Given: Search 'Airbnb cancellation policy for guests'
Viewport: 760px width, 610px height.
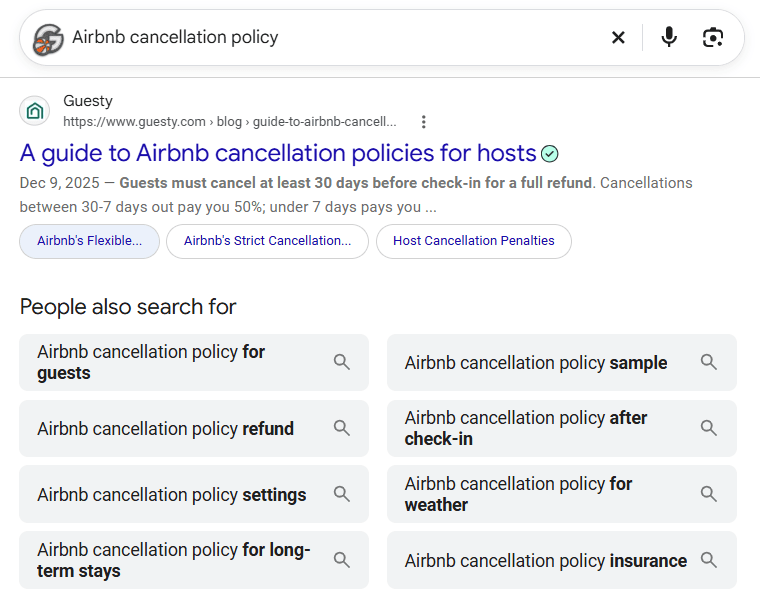Looking at the screenshot, I should 194,362.
